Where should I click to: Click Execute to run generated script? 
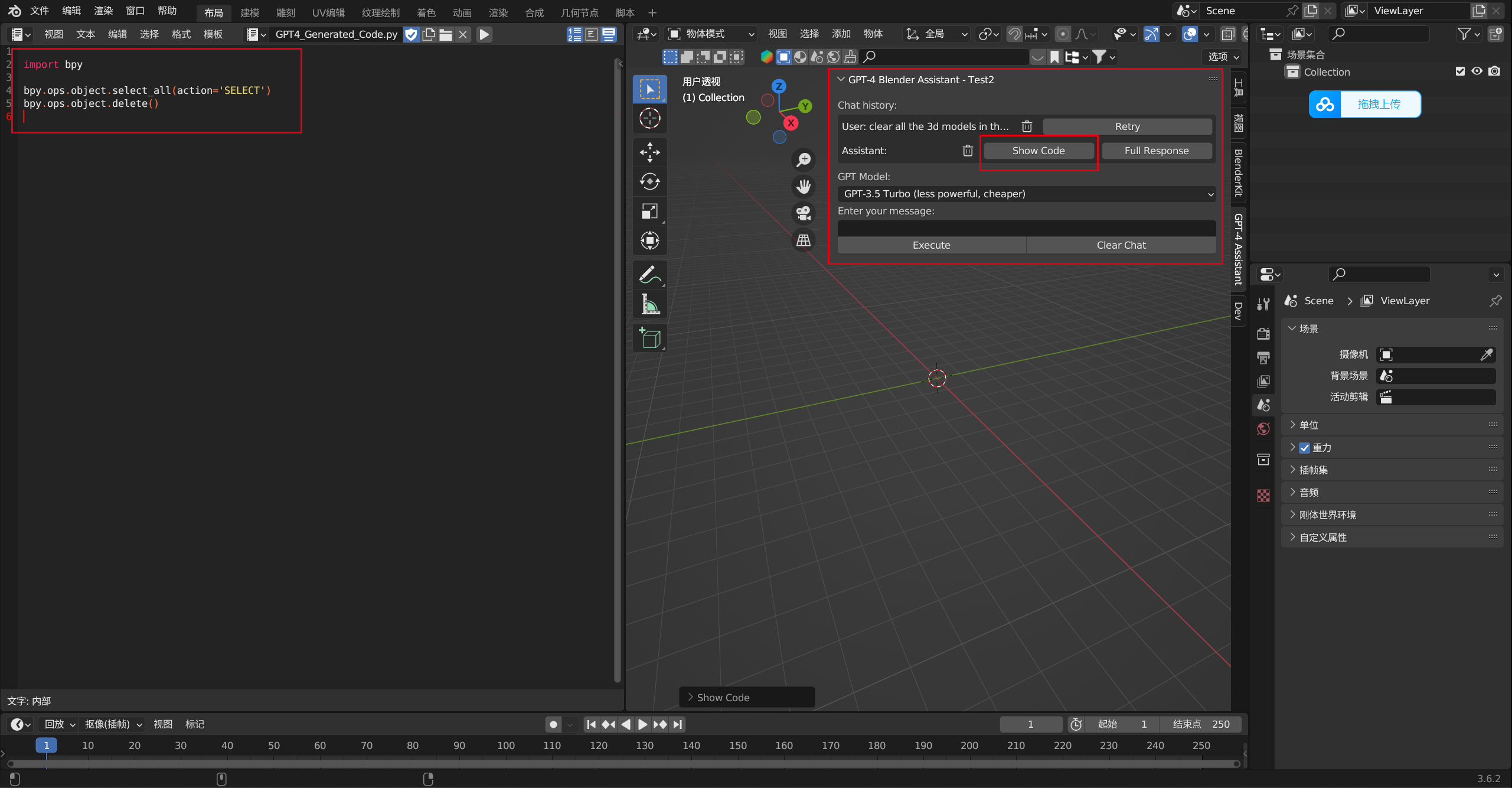pyautogui.click(x=930, y=244)
